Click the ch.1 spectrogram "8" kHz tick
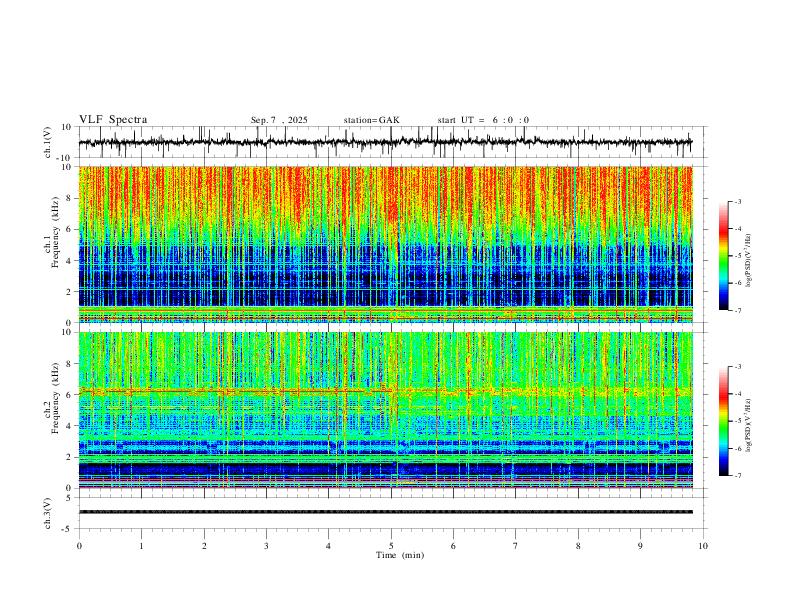Viewport: 792px width, 612px height. pyautogui.click(x=69, y=198)
